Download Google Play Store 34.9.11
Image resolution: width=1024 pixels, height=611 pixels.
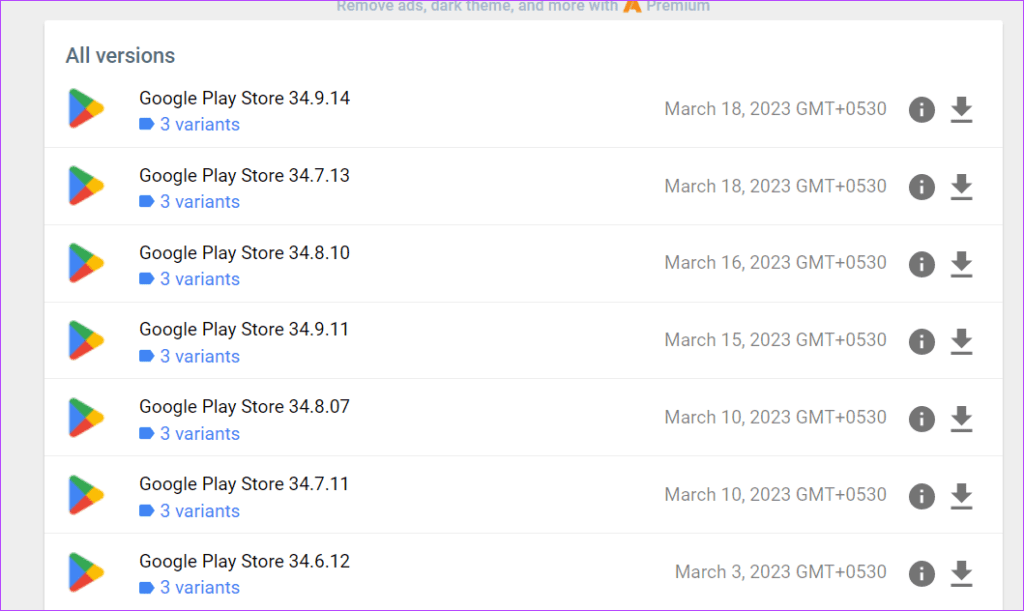pyautogui.click(x=961, y=341)
